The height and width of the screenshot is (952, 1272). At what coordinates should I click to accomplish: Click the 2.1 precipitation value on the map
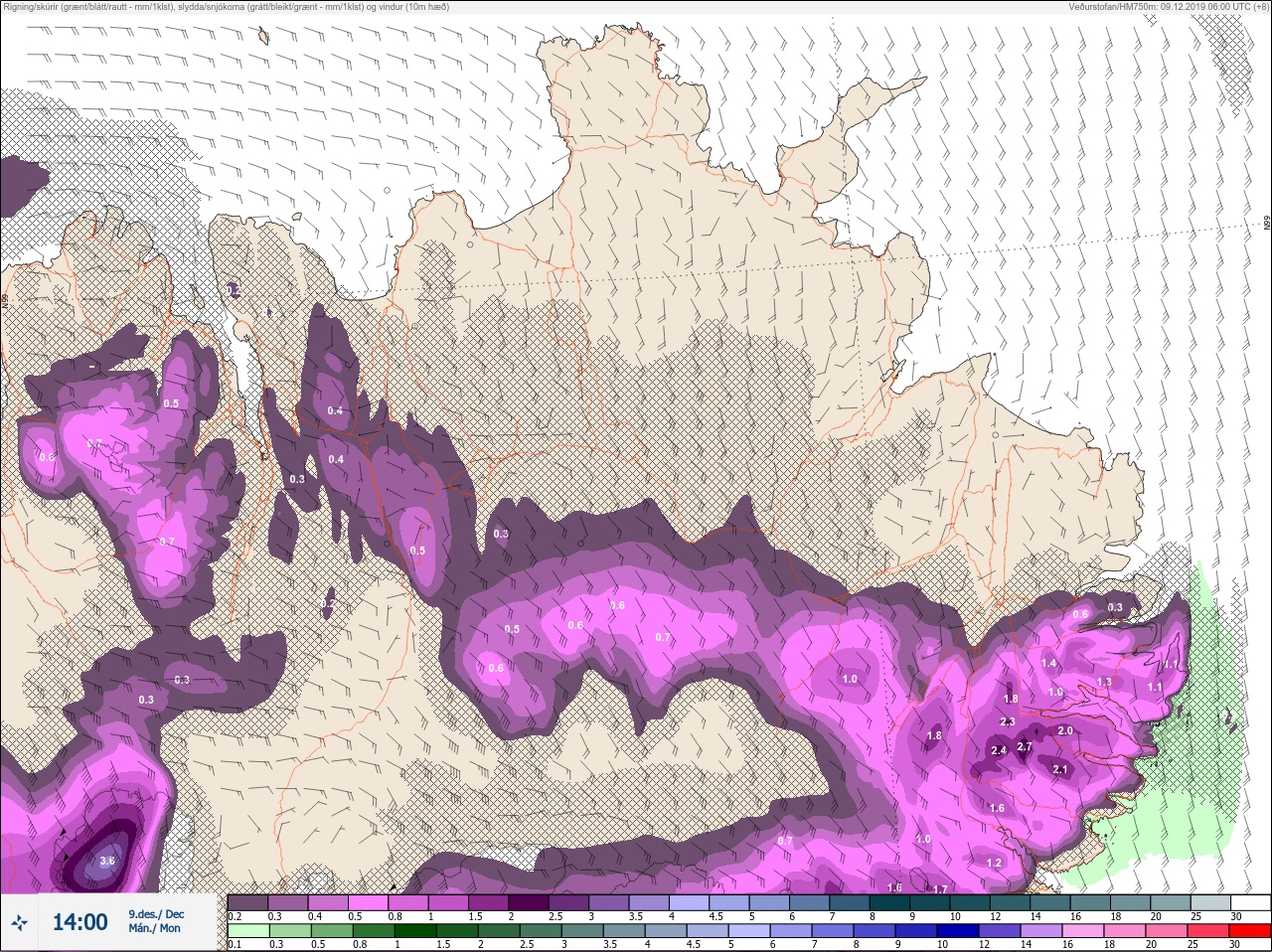pyautogui.click(x=1060, y=769)
